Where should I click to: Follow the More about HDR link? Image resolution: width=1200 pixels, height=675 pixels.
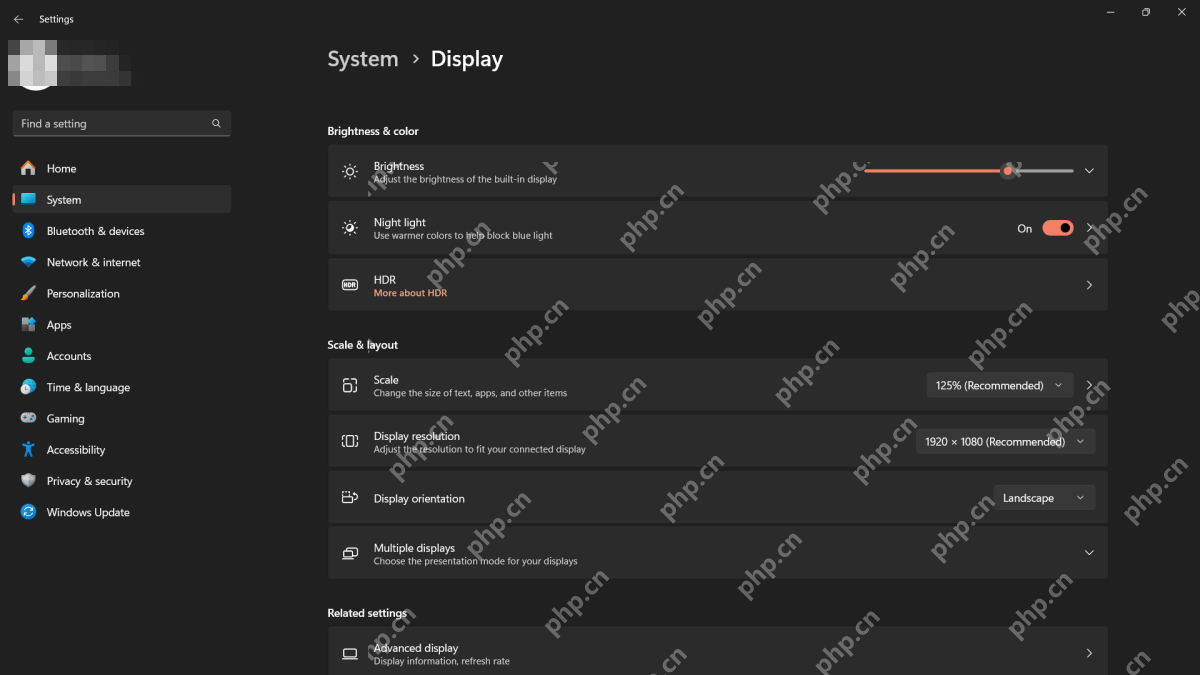[x=410, y=293]
